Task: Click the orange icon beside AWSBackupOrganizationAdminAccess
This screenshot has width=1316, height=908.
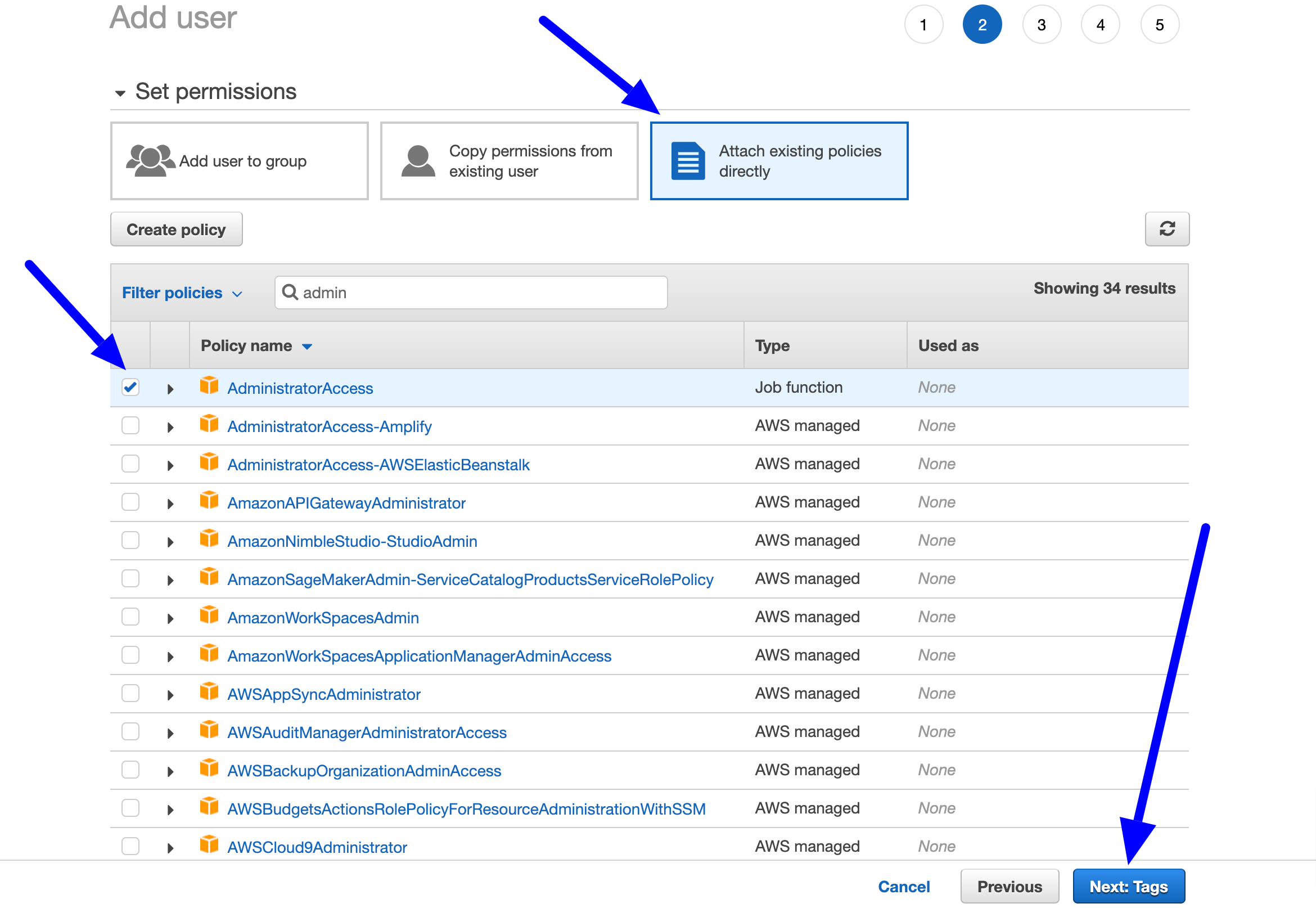Action: coord(209,768)
